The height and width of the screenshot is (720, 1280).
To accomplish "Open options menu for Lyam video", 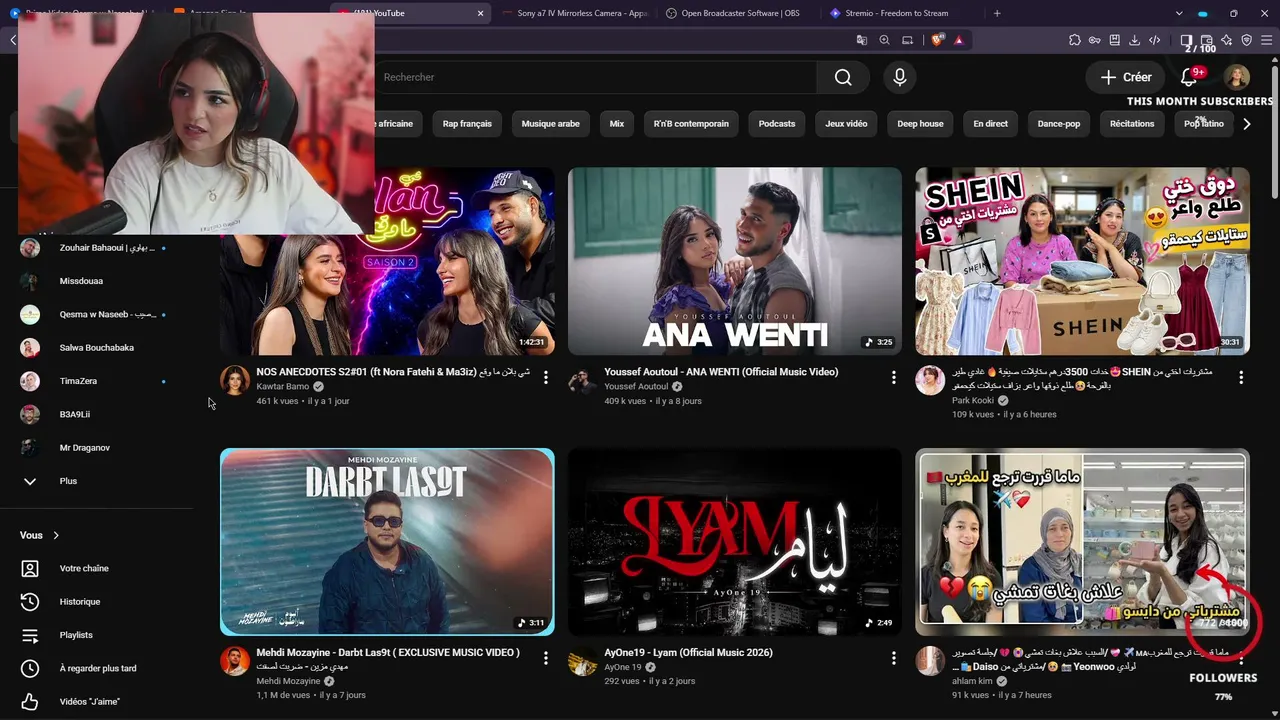I will 894,658.
